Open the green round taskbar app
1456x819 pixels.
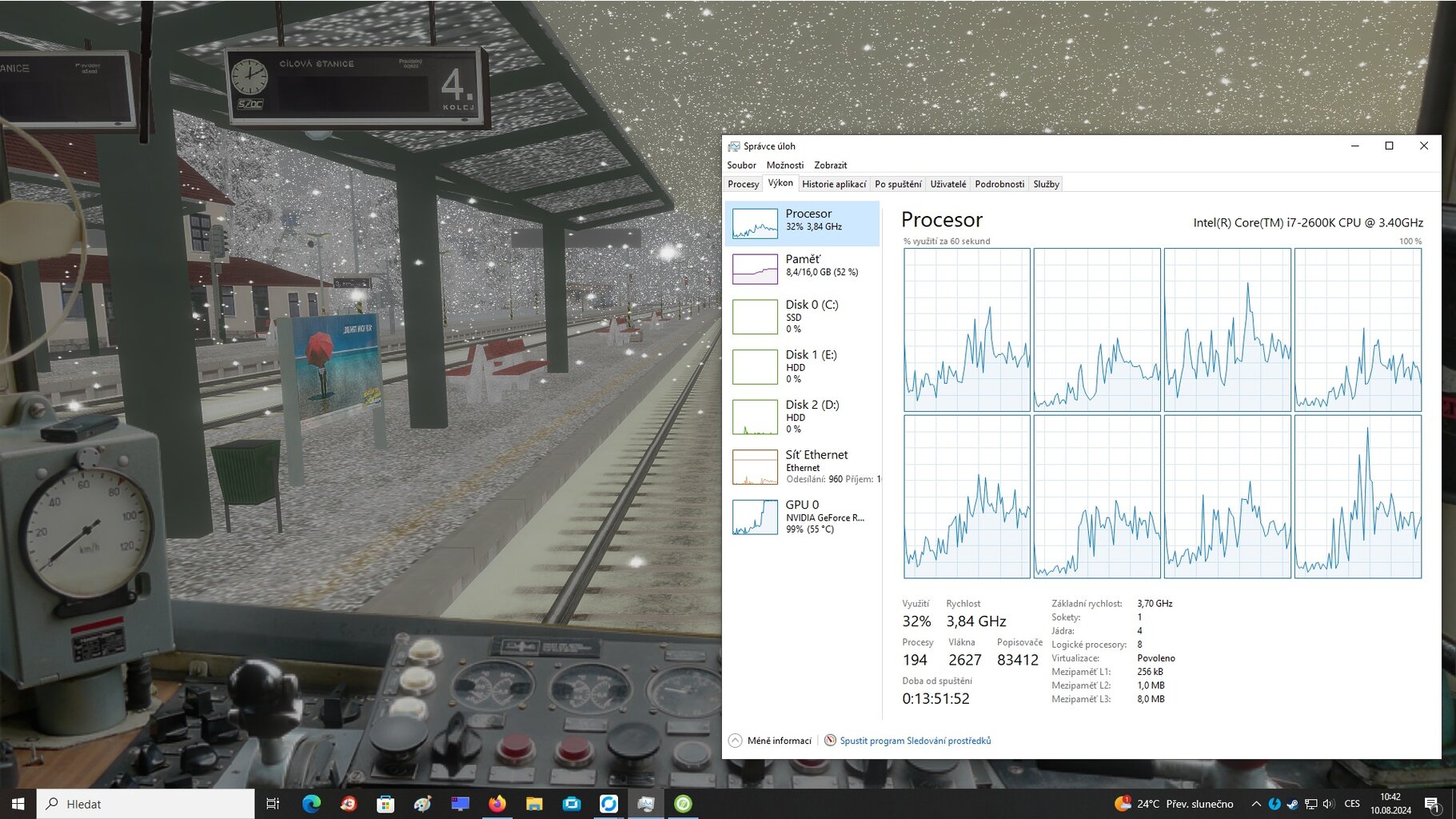(683, 804)
